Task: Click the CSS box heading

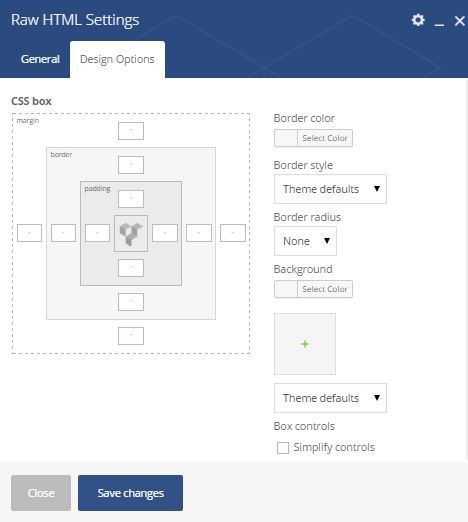Action: click(x=31, y=101)
